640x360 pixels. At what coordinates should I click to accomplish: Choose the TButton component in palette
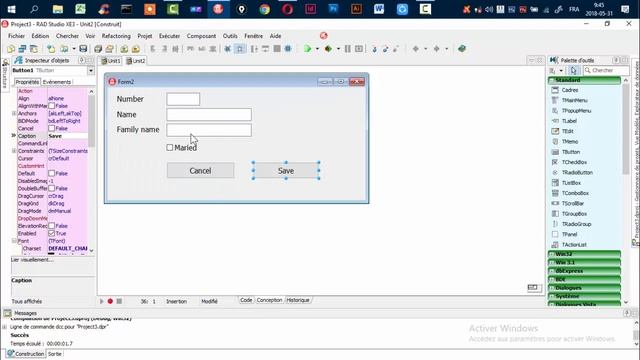pos(571,152)
